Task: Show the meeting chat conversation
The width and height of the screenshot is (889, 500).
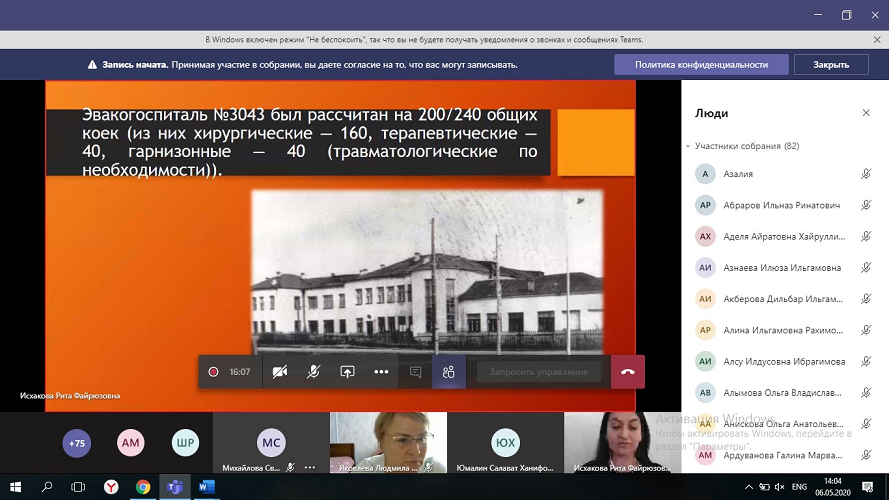Action: (415, 372)
